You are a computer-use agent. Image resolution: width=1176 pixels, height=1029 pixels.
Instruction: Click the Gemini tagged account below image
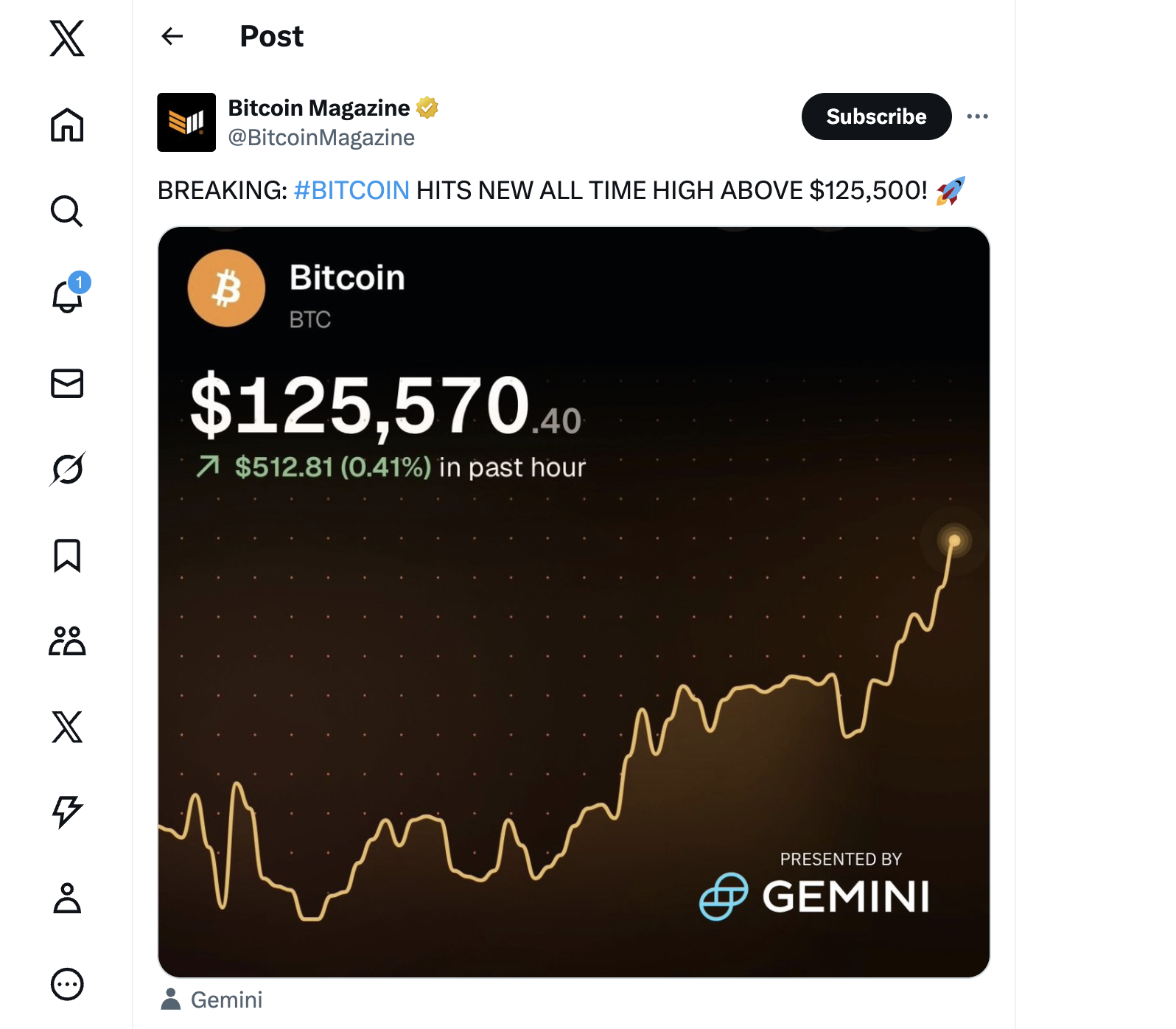226,1000
